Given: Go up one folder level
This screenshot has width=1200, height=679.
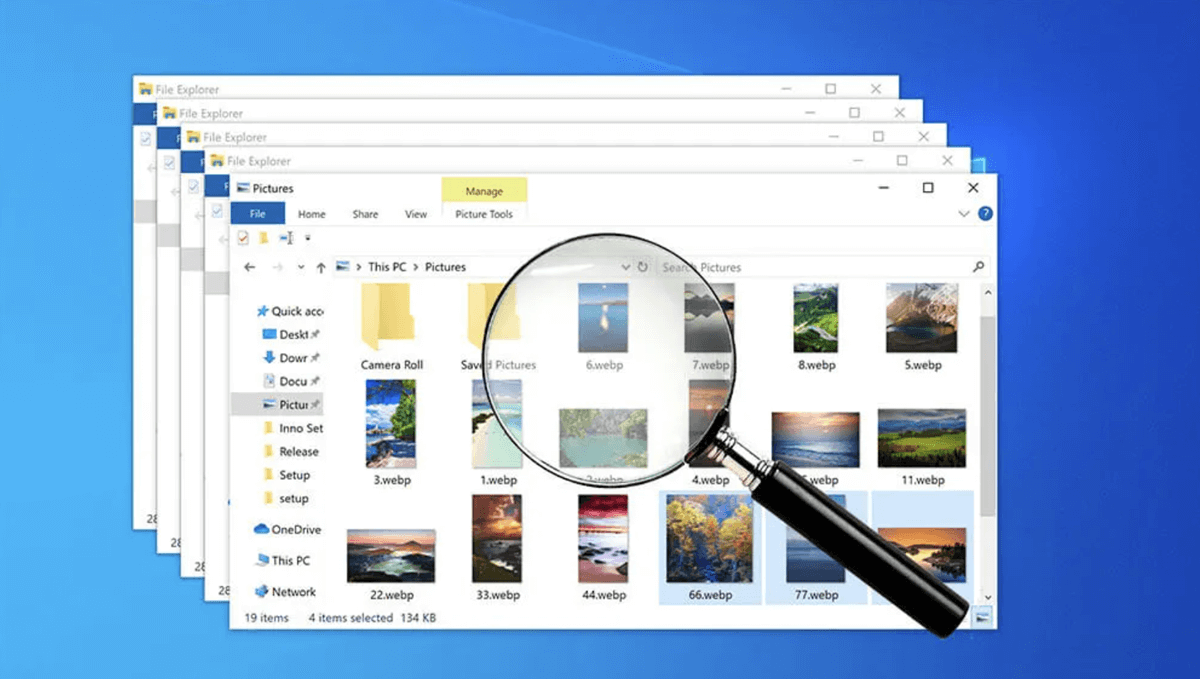Looking at the screenshot, I should [321, 268].
